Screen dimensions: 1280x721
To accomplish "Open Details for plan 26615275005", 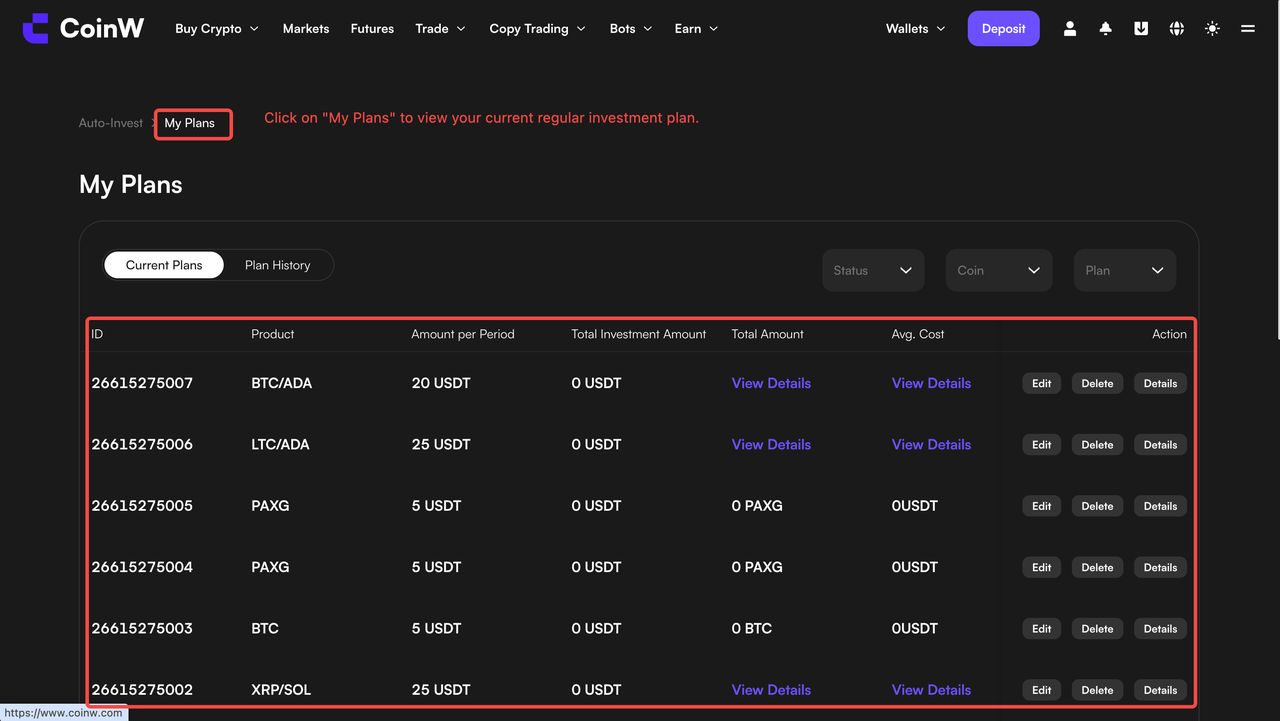I will (x=1160, y=506).
